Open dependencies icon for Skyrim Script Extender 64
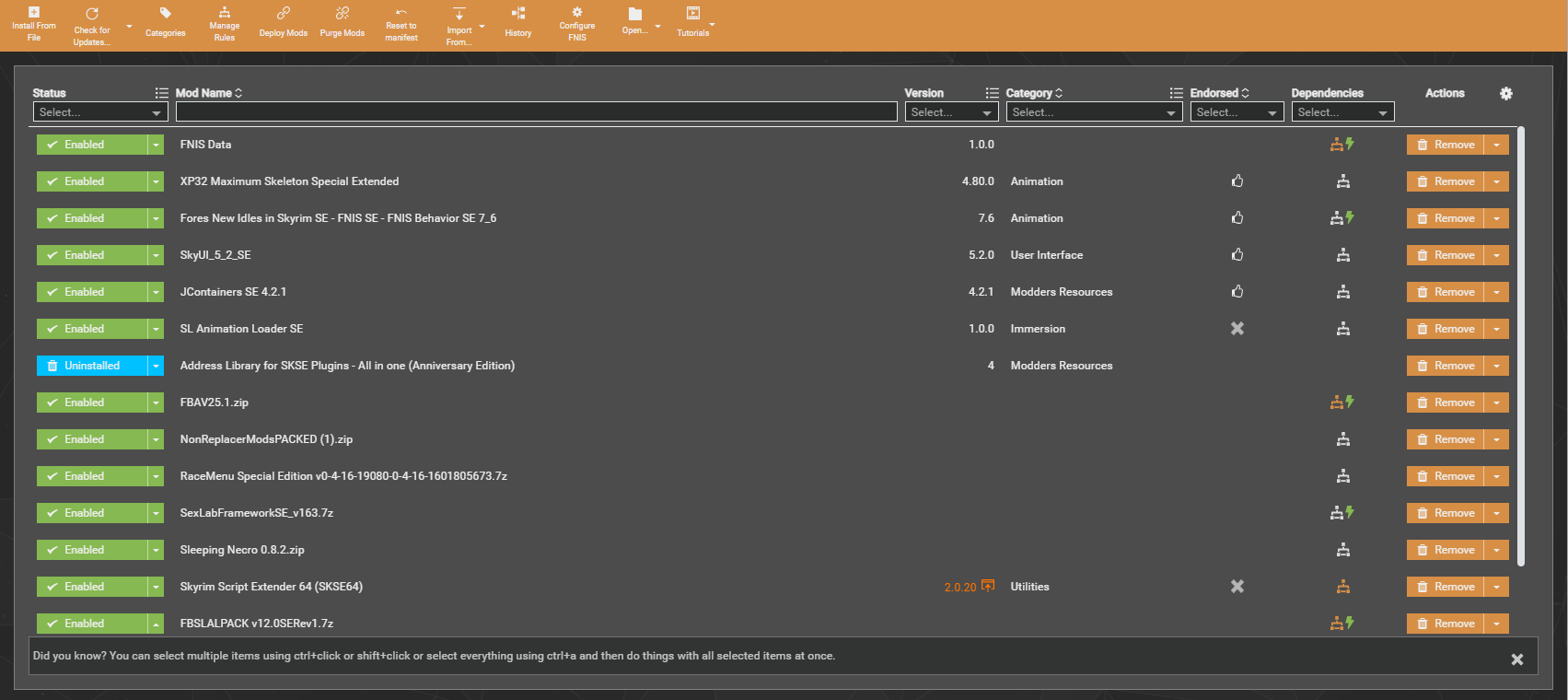Image resolution: width=1568 pixels, height=700 pixels. pyautogui.click(x=1343, y=587)
